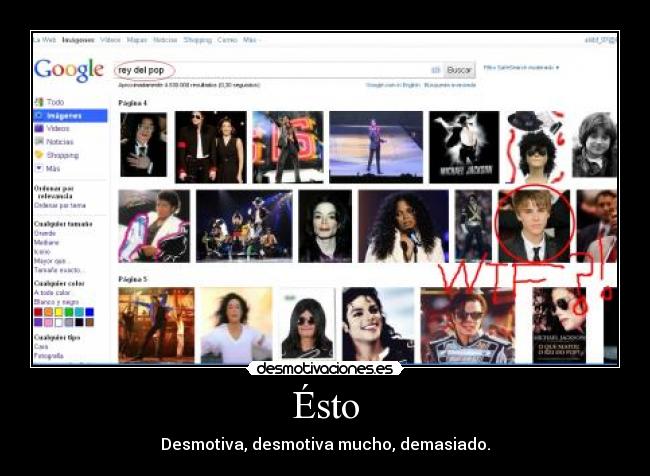This screenshot has width=650, height=476.
Task: Pick the white color swatch
Action: coord(59,322)
